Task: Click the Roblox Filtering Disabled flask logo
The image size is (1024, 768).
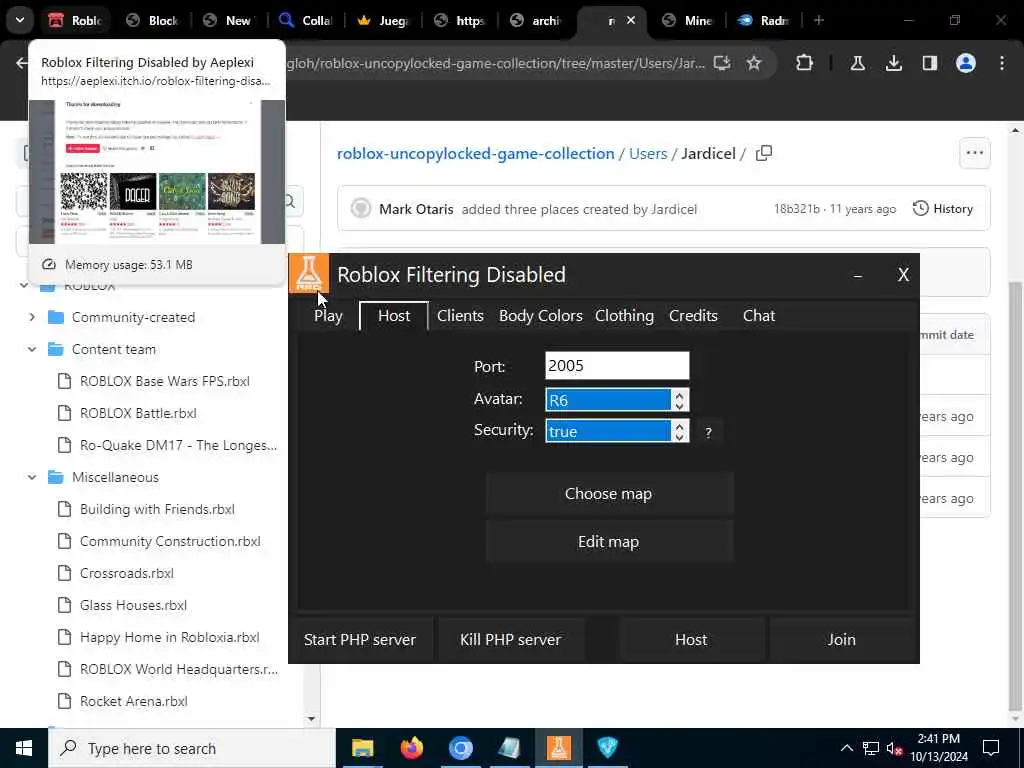Action: (309, 274)
